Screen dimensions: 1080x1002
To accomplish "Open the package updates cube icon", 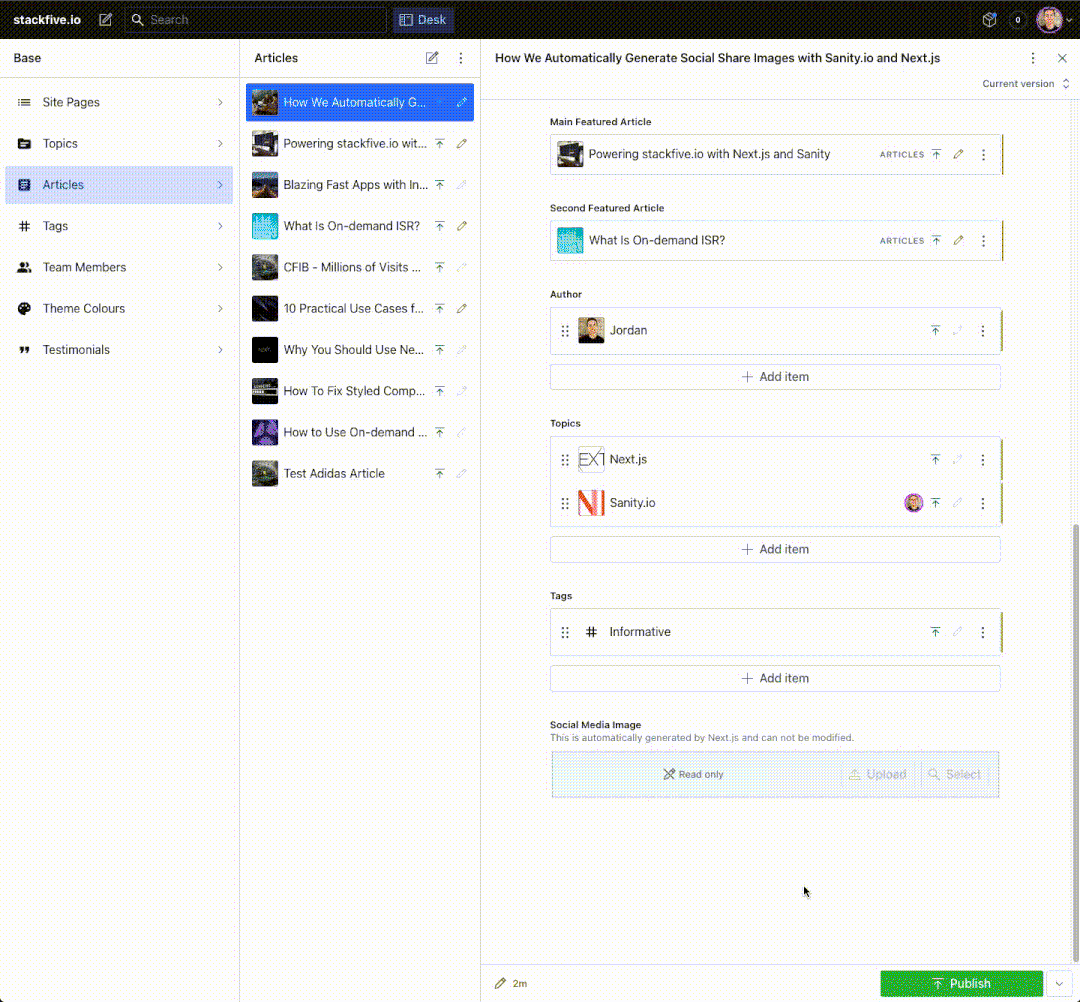I will tap(990, 20).
